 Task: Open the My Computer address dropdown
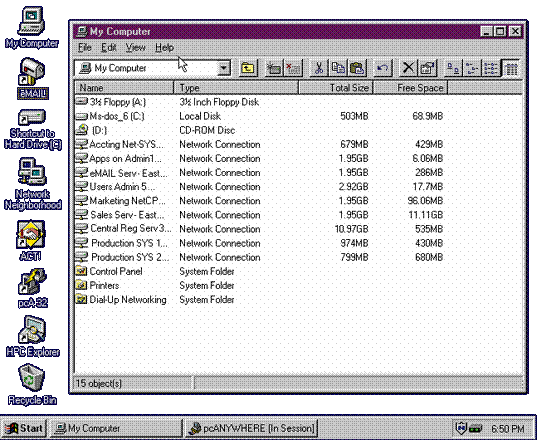pos(224,68)
